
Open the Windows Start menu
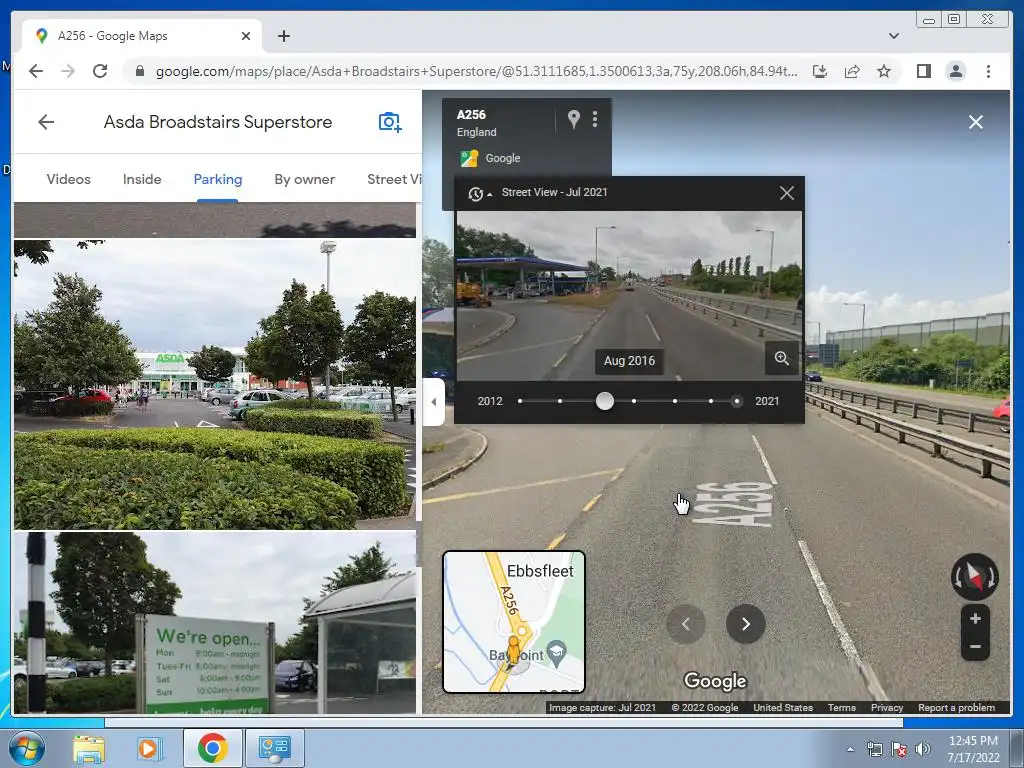26,748
